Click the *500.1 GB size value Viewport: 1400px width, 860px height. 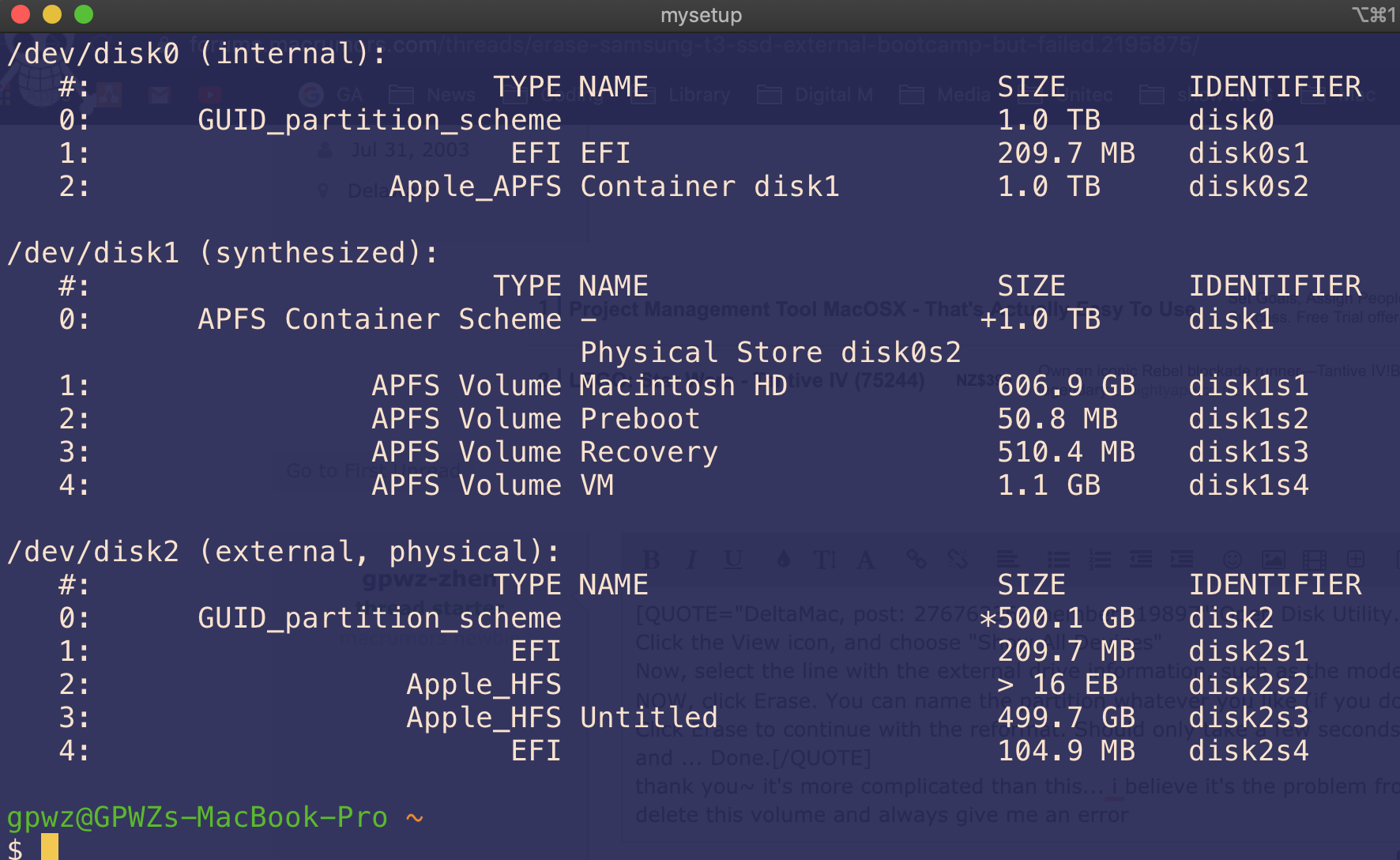(1057, 618)
